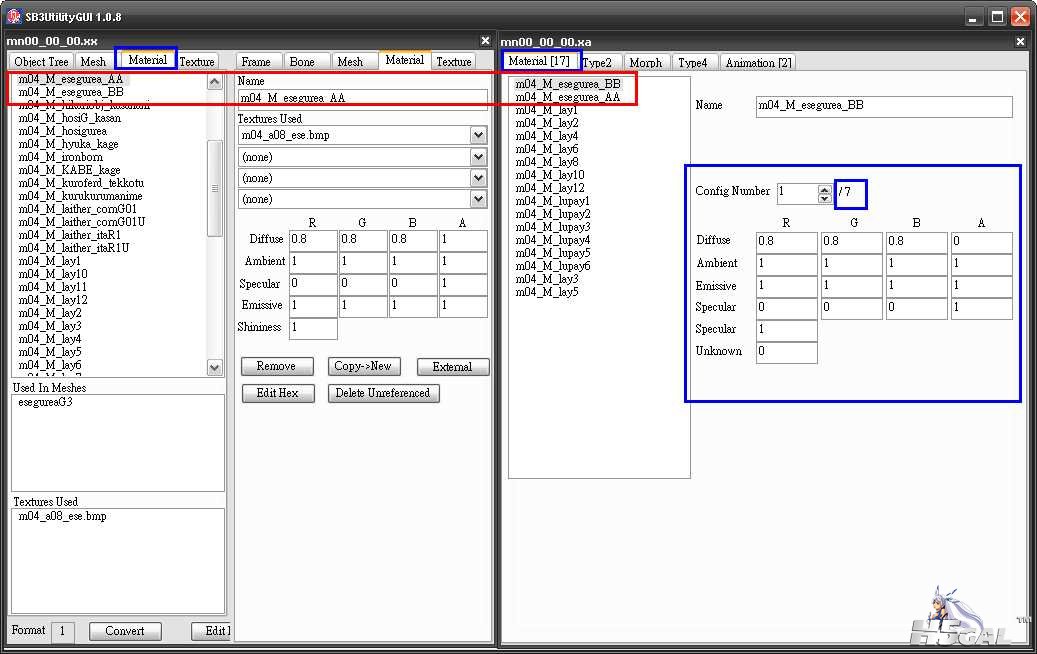This screenshot has height=654, width=1037.
Task: Open the Bone editor tab
Action: tap(302, 62)
